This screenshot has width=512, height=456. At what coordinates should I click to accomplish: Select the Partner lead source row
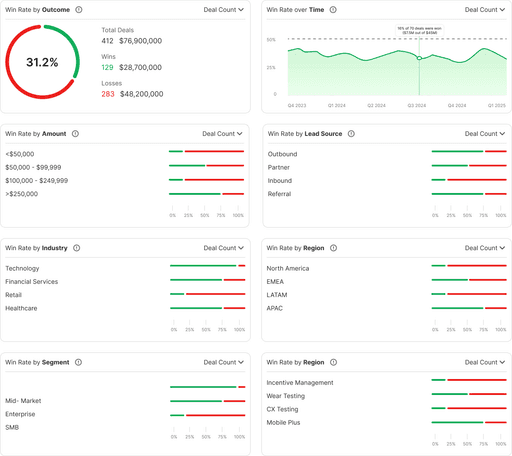(x=387, y=167)
